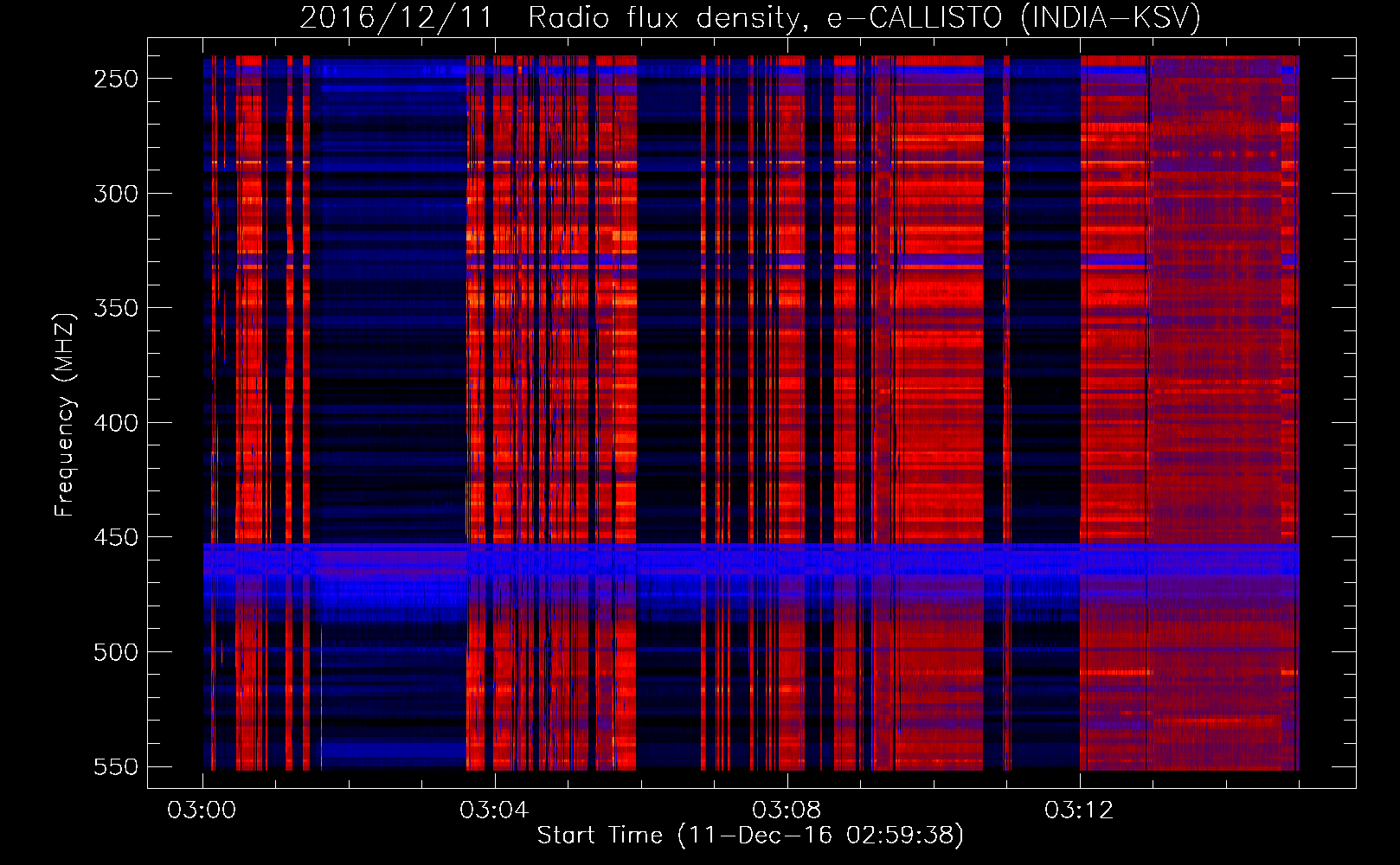Image resolution: width=1400 pixels, height=865 pixels.
Task: Select the 450 frequency tick label
Action: pyautogui.click(x=116, y=537)
